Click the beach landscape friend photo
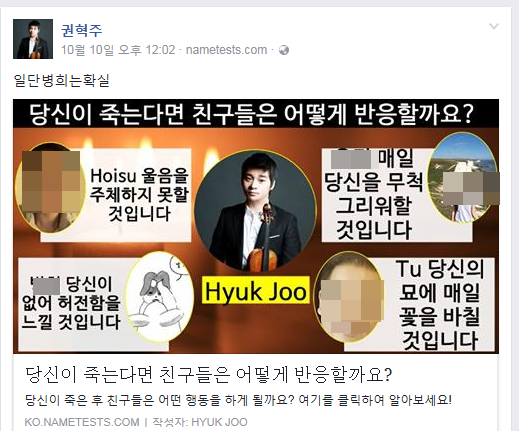The width and height of the screenshot is (519, 431). (462, 178)
